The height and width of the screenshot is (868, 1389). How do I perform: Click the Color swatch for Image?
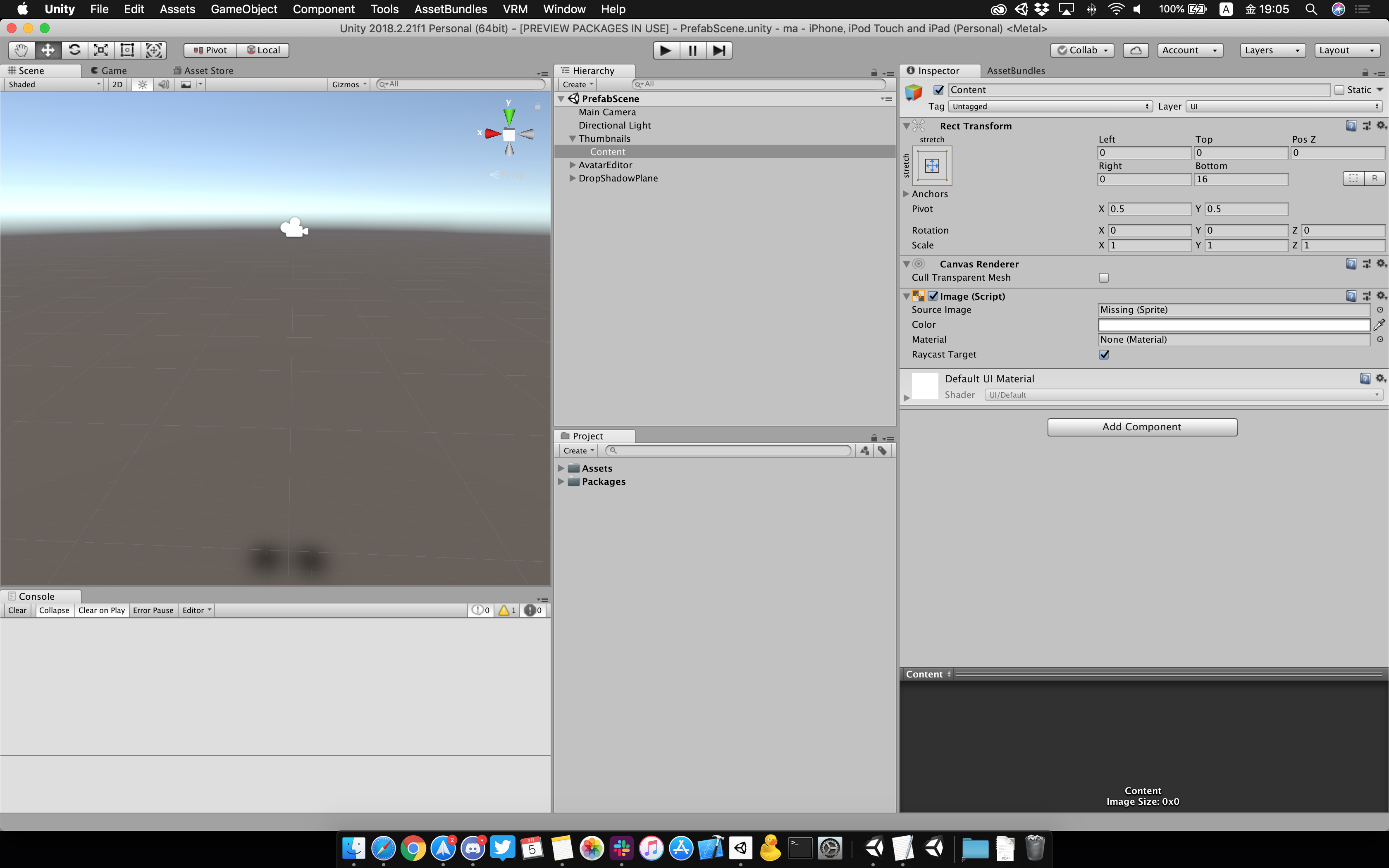[x=1234, y=324]
